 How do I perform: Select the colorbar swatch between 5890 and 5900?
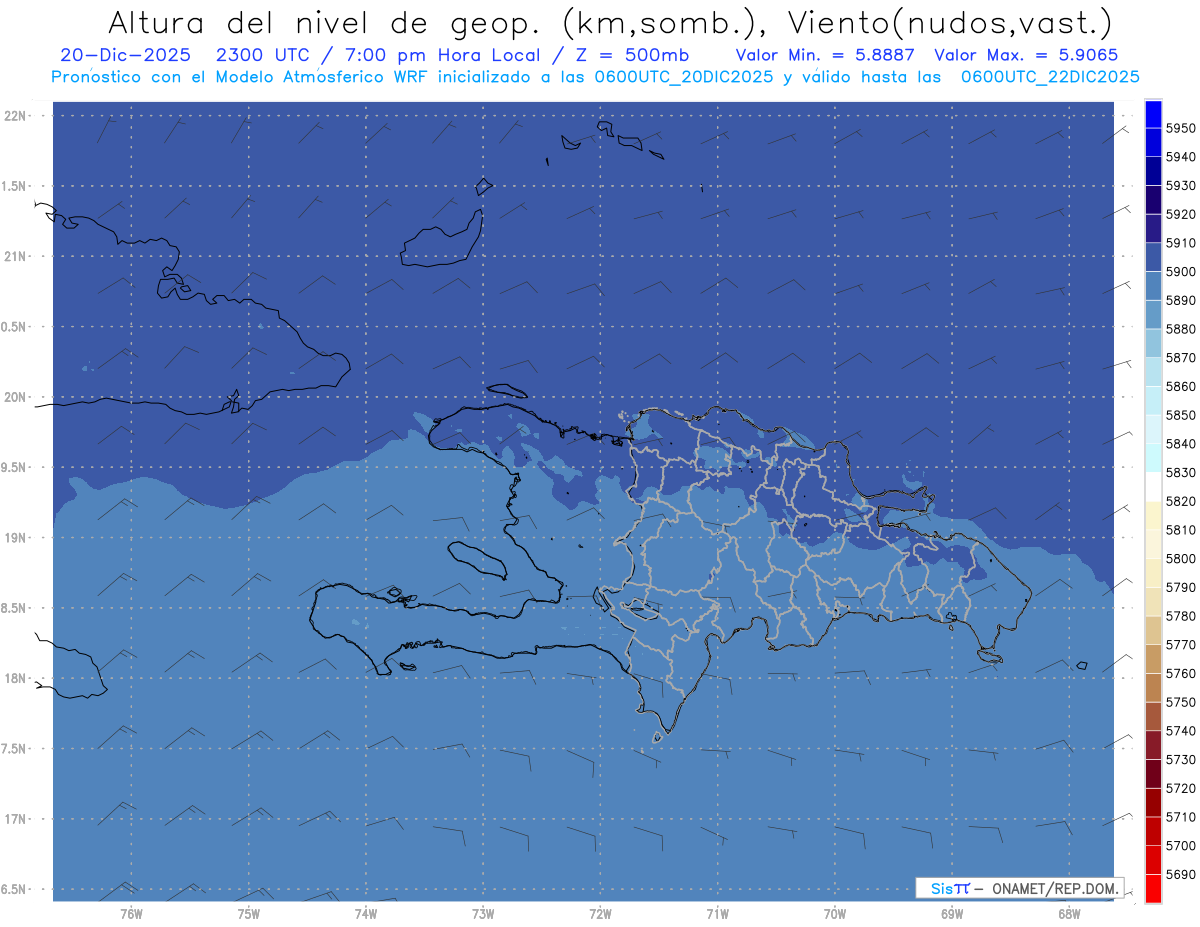point(1153,286)
